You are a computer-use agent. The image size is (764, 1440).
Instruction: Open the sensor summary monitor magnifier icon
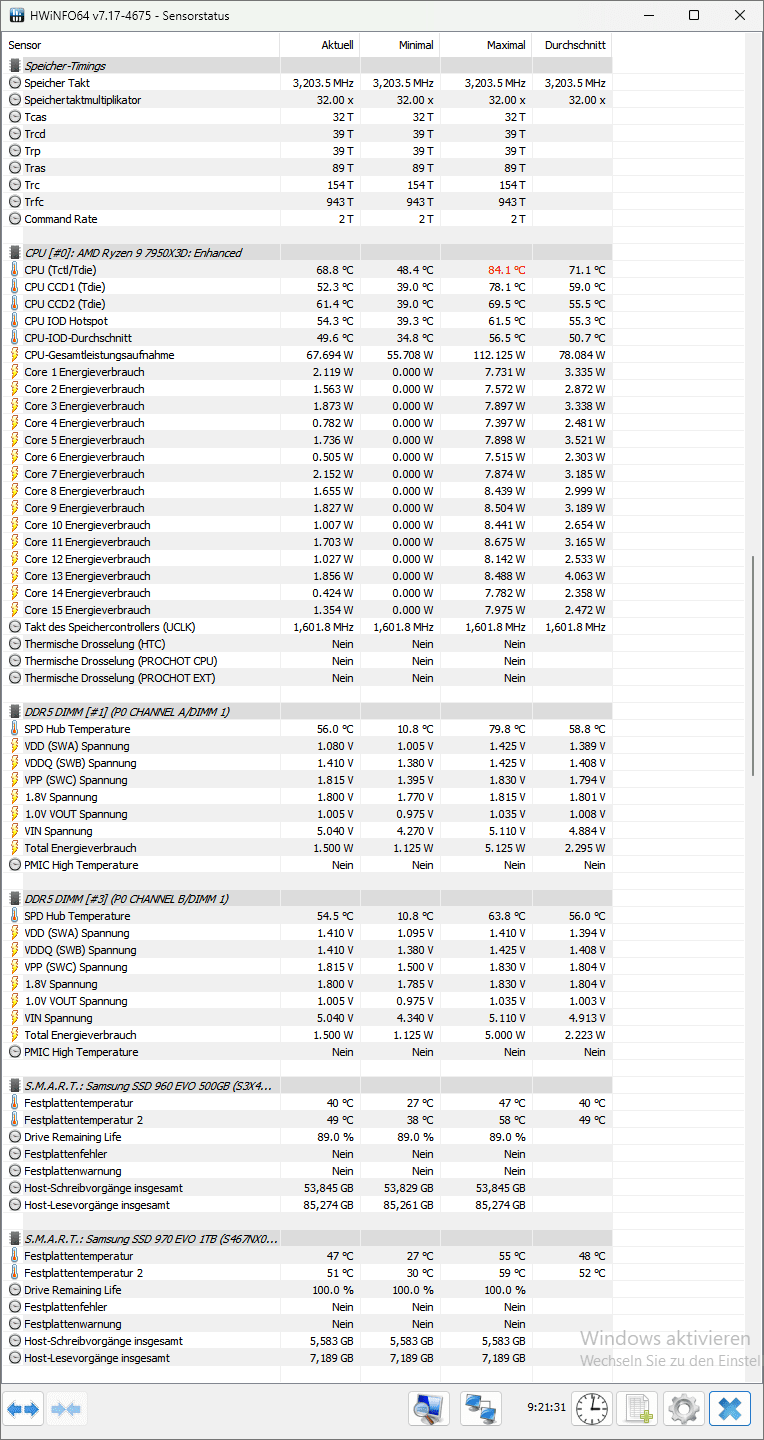tap(429, 1409)
